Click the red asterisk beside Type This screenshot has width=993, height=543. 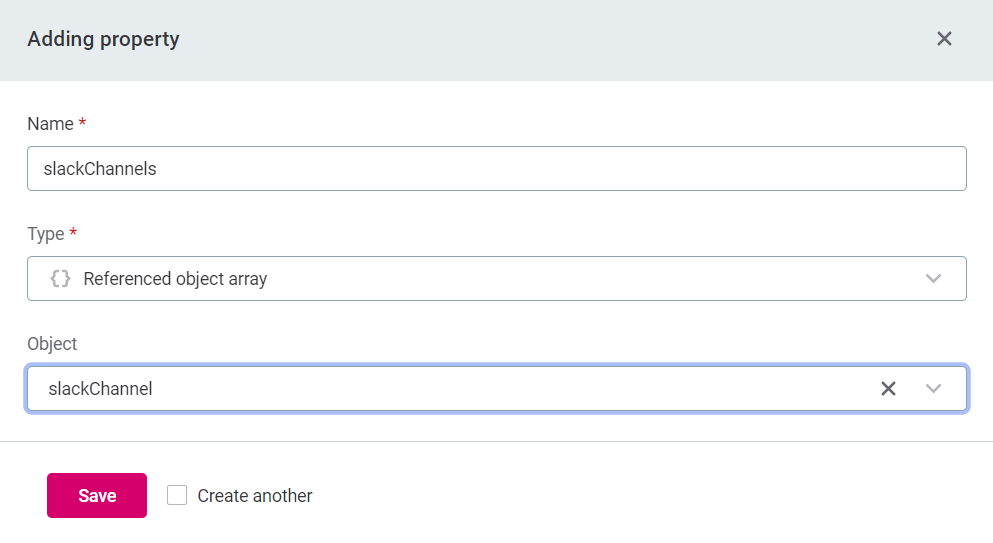tap(73, 233)
